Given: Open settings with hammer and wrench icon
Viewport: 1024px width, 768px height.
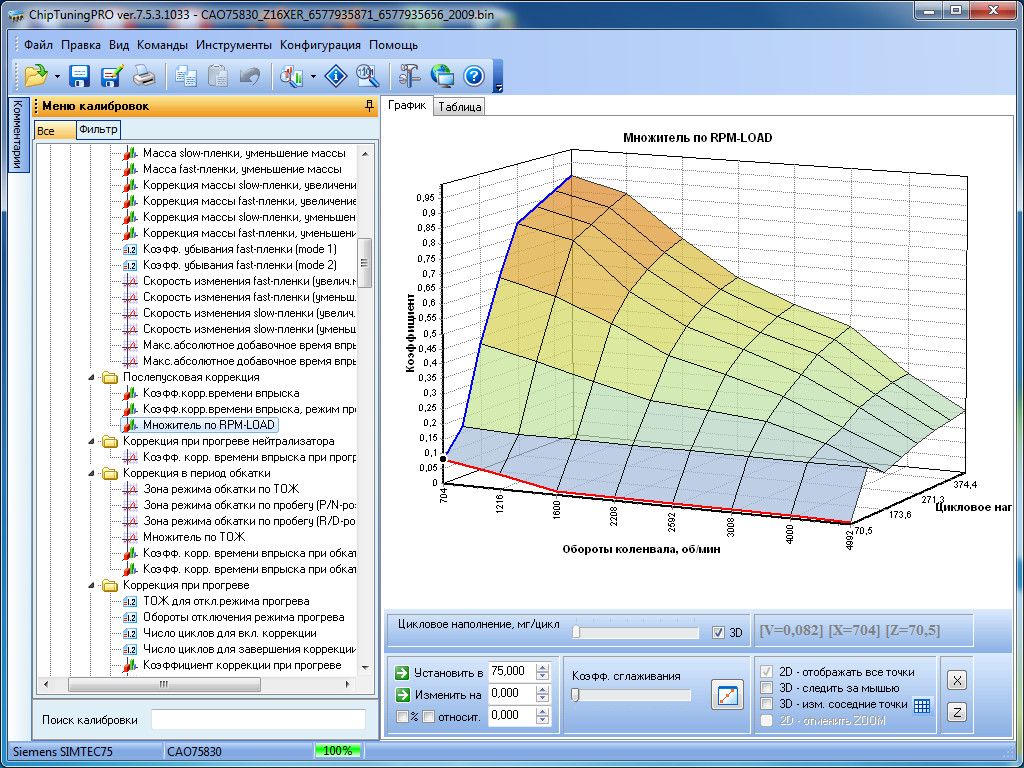Looking at the screenshot, I should (x=410, y=75).
